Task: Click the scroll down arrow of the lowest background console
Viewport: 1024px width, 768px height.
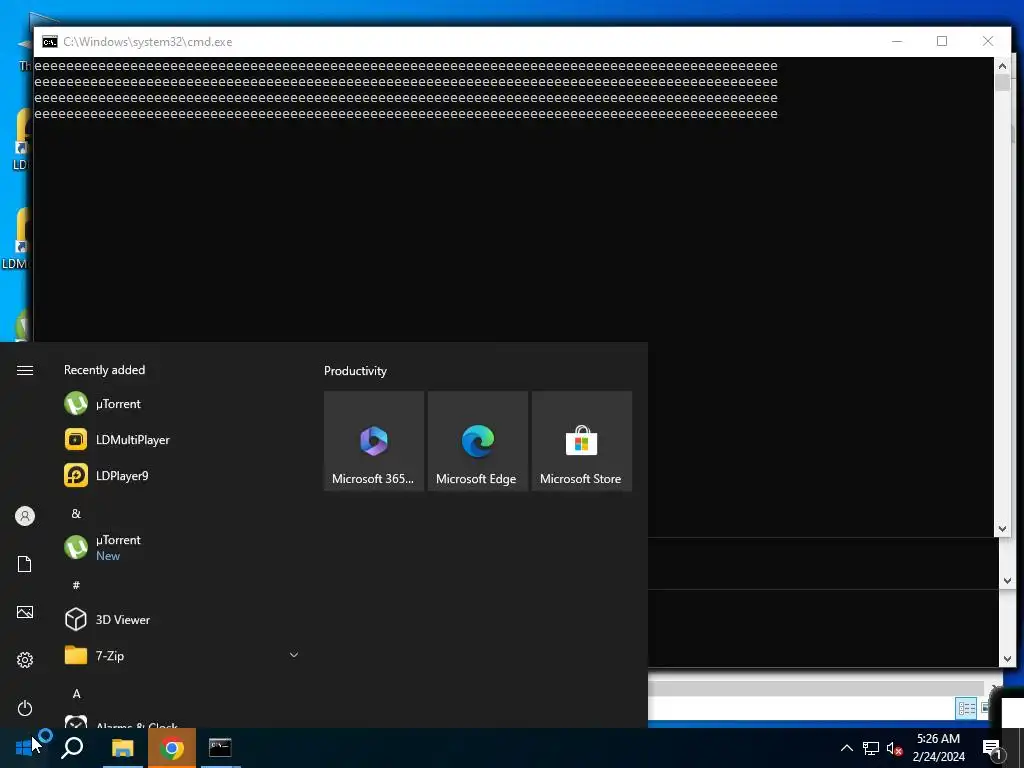Action: click(1007, 659)
